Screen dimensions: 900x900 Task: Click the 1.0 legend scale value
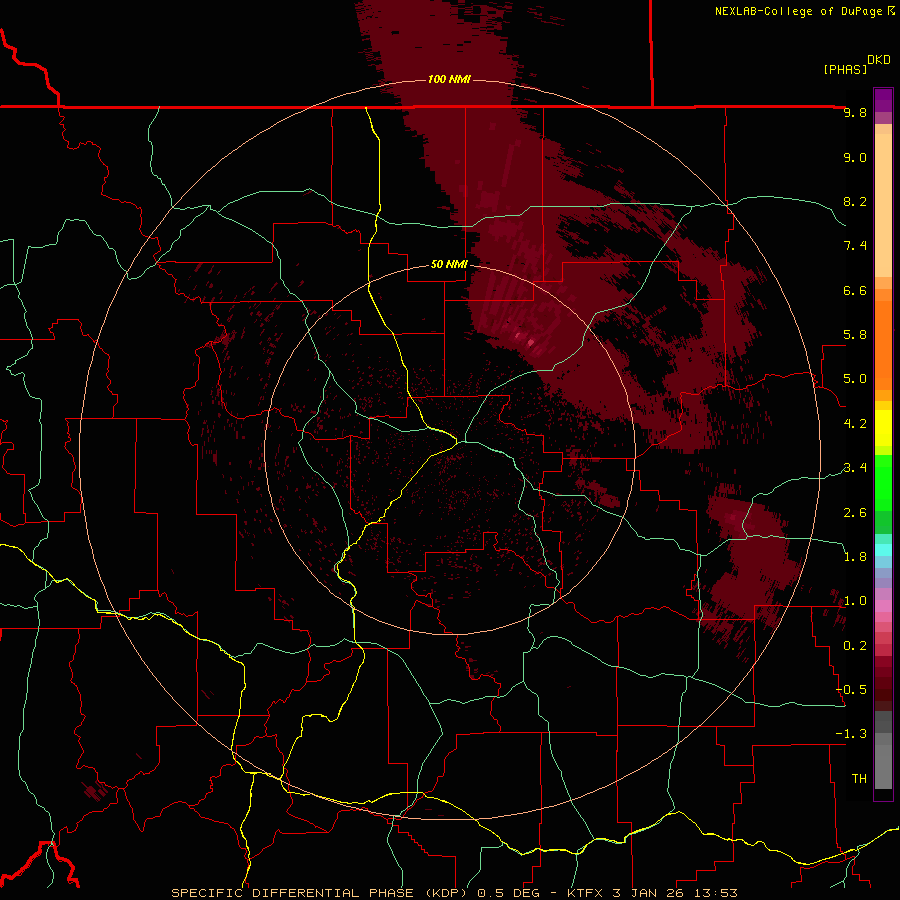click(x=855, y=601)
